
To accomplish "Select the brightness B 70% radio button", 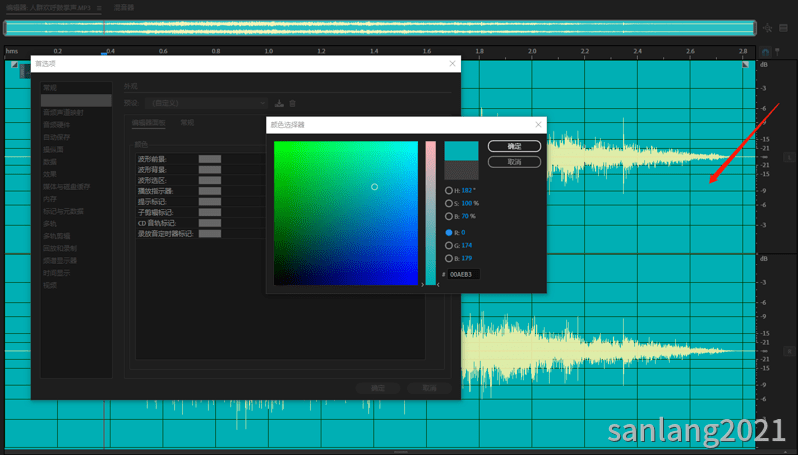I will (449, 216).
